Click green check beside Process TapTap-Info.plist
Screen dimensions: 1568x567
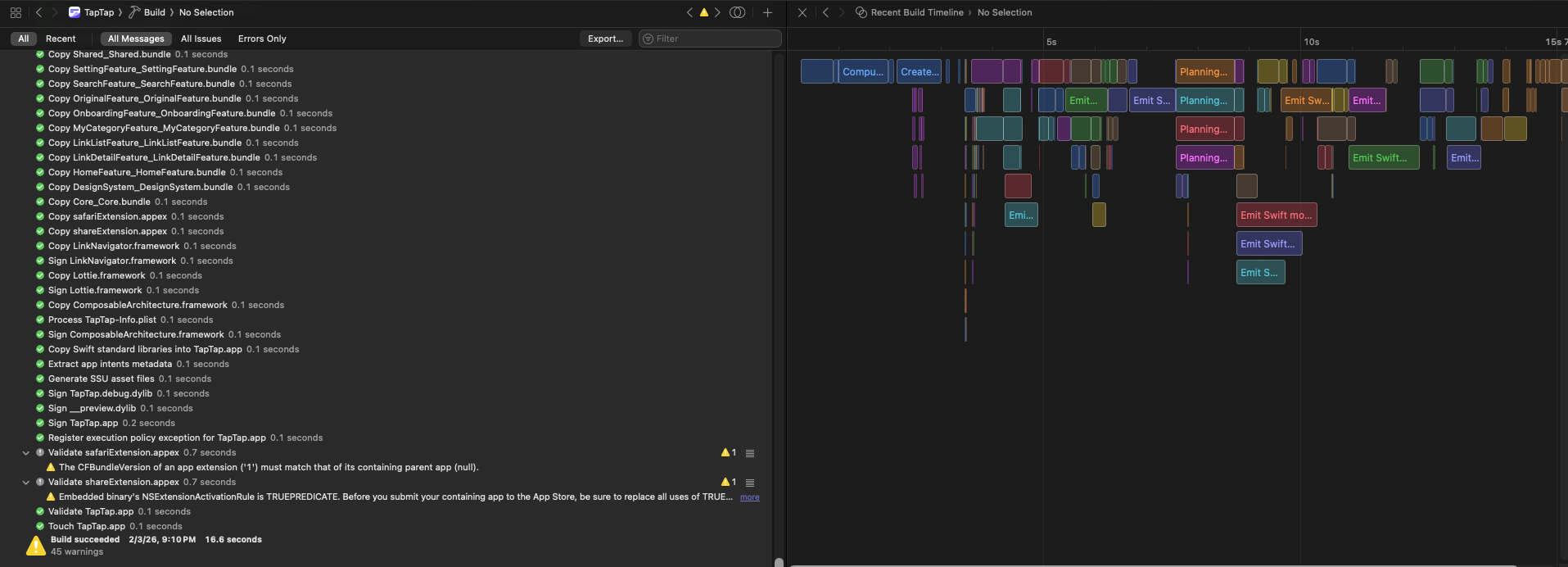pyautogui.click(x=40, y=320)
